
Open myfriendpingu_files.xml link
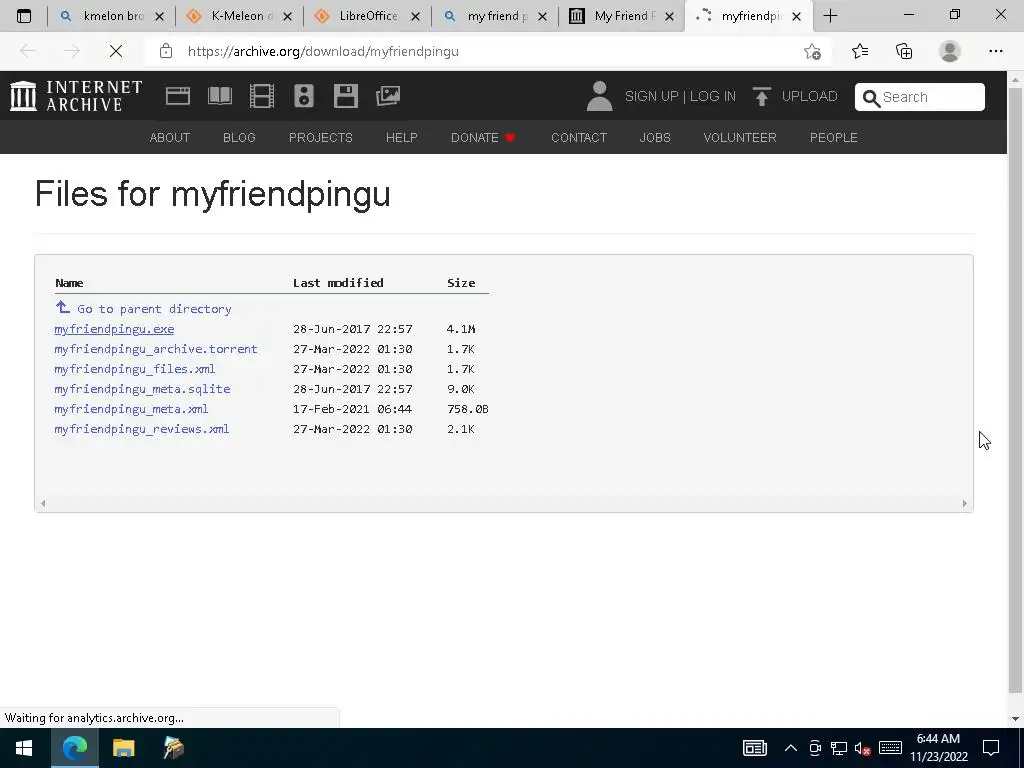click(x=135, y=369)
